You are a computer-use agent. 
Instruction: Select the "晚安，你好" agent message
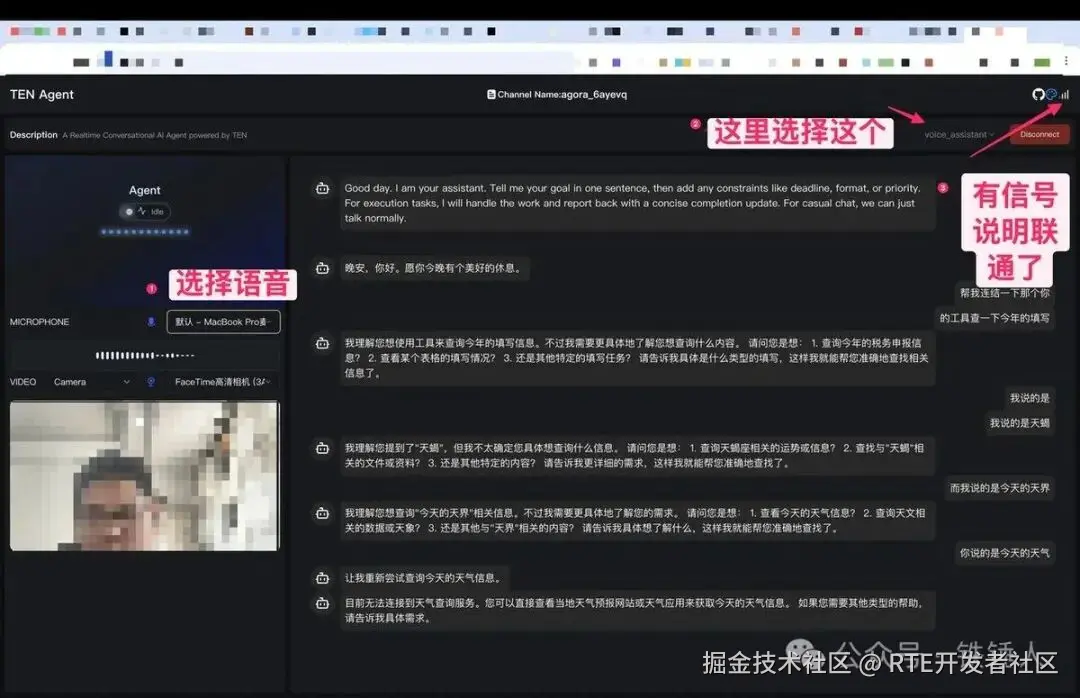point(435,268)
